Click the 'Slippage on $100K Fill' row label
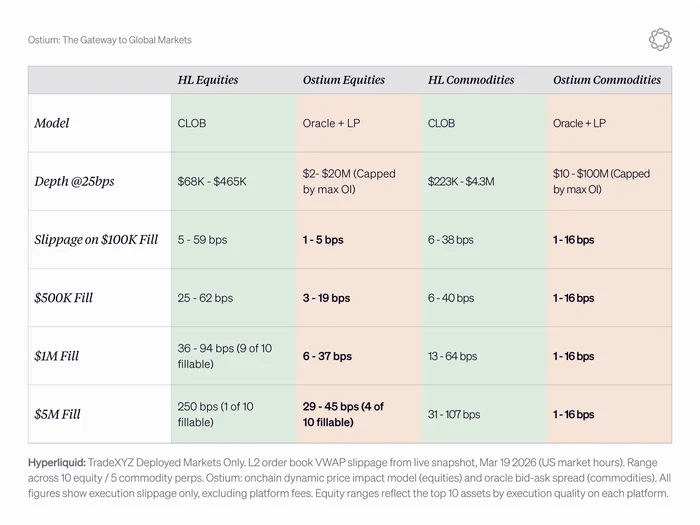Viewport: 700px width, 525px height. click(96, 240)
